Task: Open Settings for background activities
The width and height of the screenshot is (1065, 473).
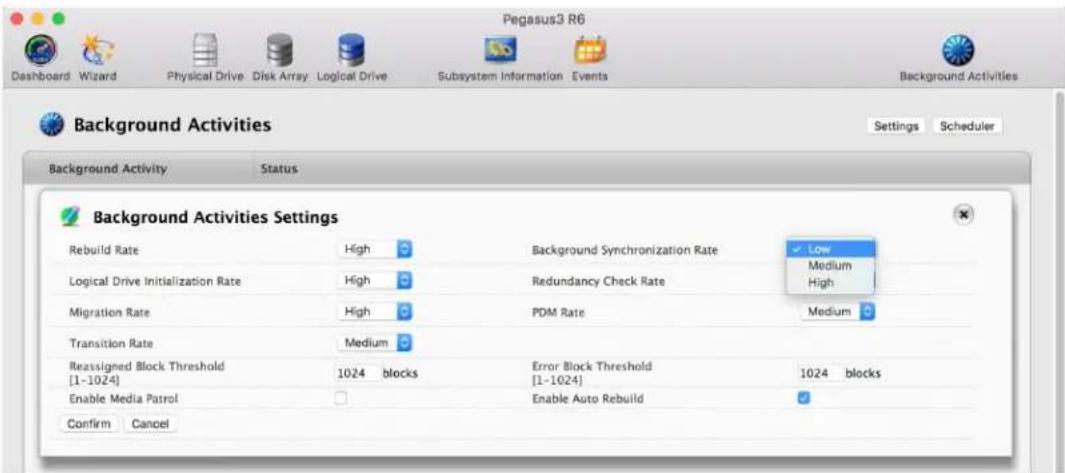Action: tap(896, 126)
